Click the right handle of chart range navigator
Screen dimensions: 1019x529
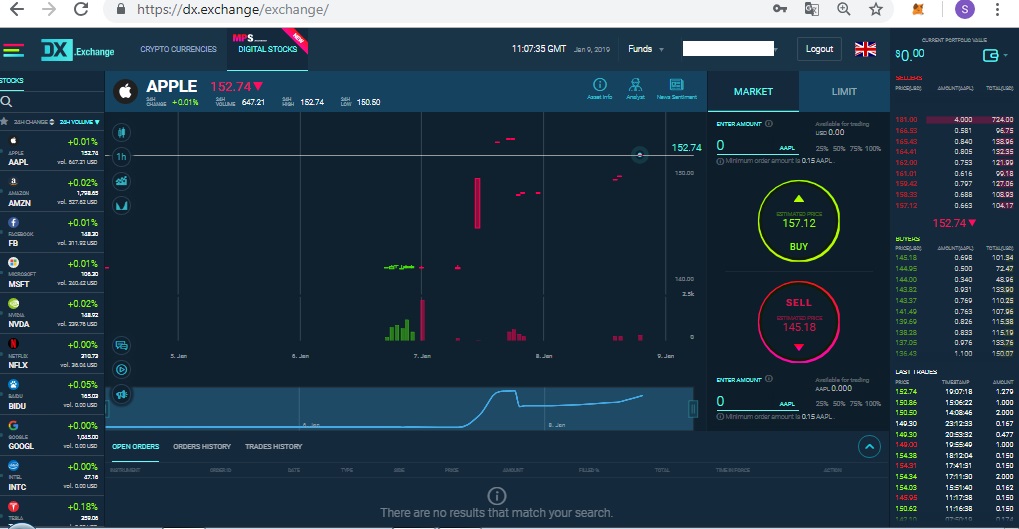coord(693,408)
